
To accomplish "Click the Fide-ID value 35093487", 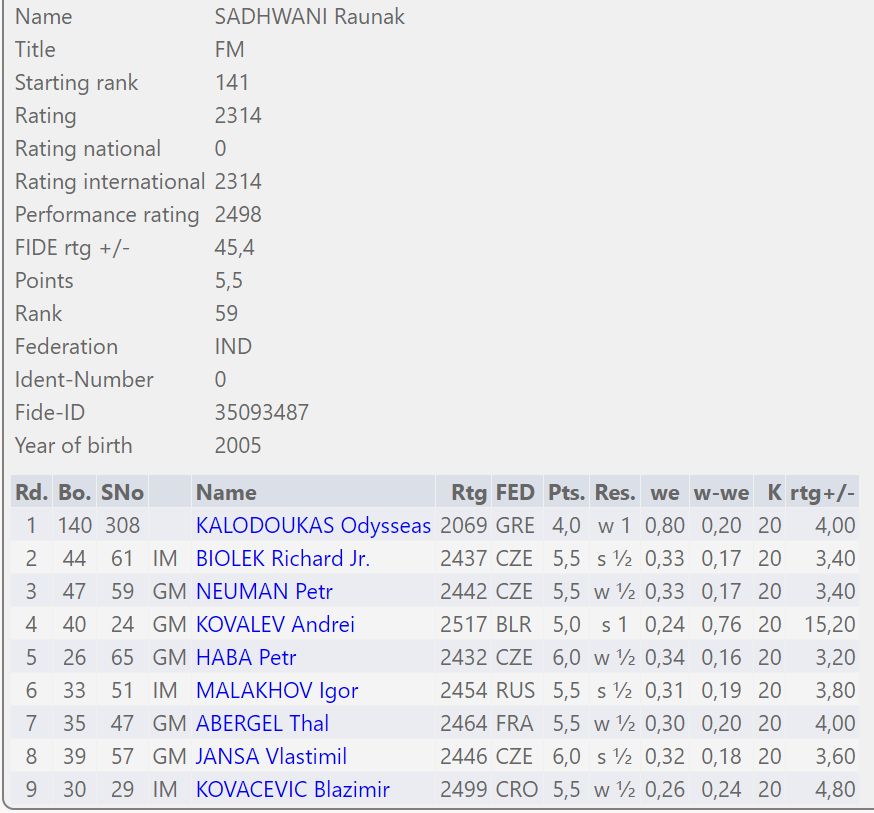I will [261, 412].
